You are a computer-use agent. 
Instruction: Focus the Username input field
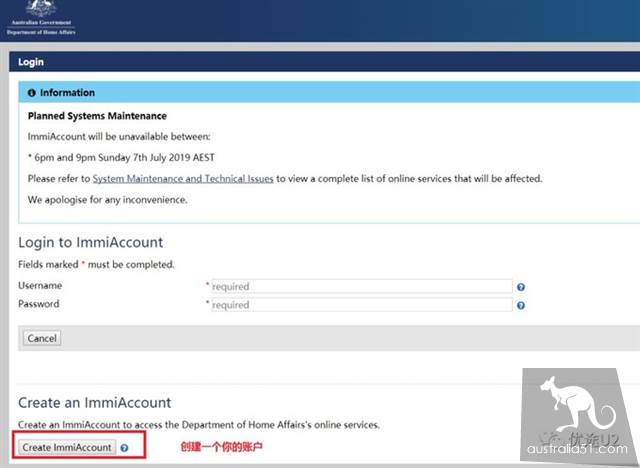coord(362,286)
